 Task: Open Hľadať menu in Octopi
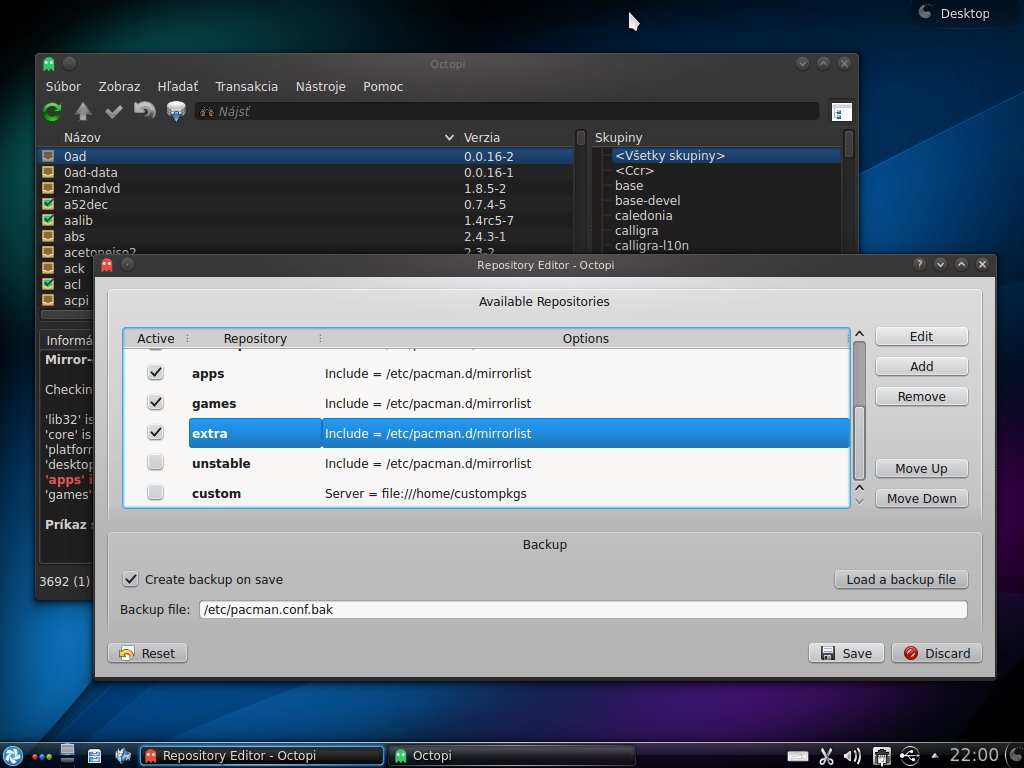pyautogui.click(x=178, y=86)
